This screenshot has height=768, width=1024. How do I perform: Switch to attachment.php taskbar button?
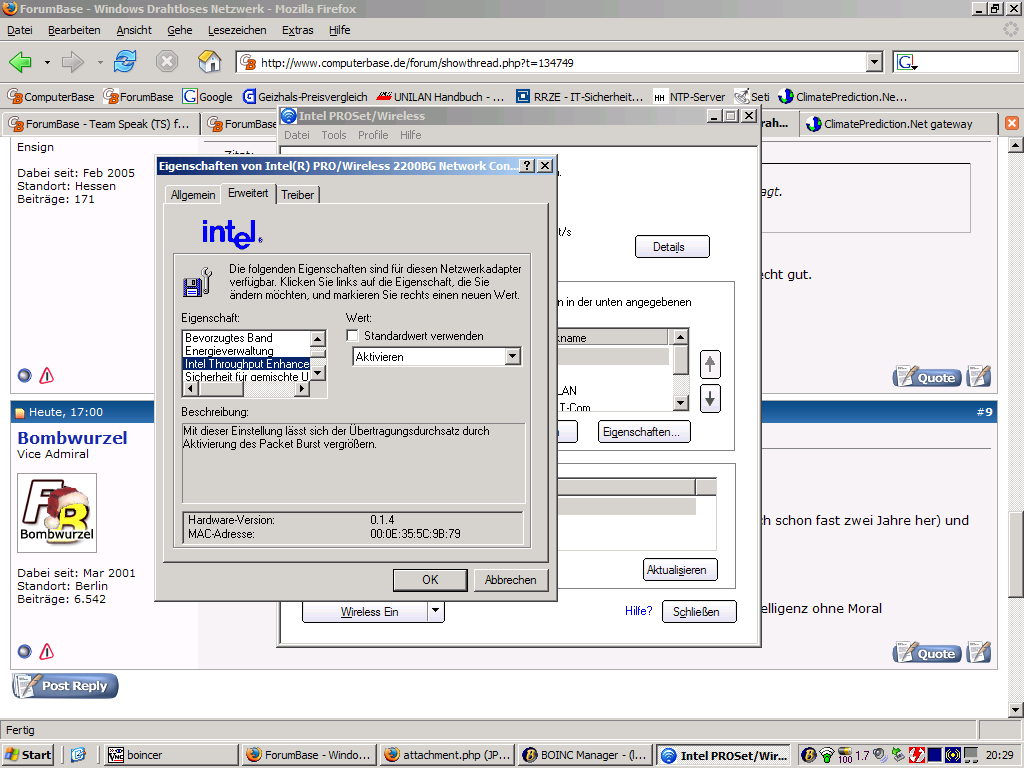coord(447,755)
